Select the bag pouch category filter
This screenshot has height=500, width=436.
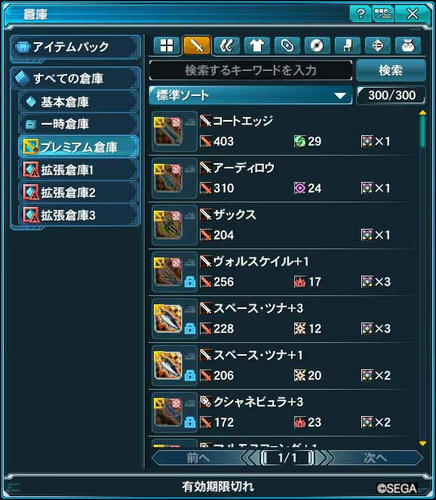(408, 45)
